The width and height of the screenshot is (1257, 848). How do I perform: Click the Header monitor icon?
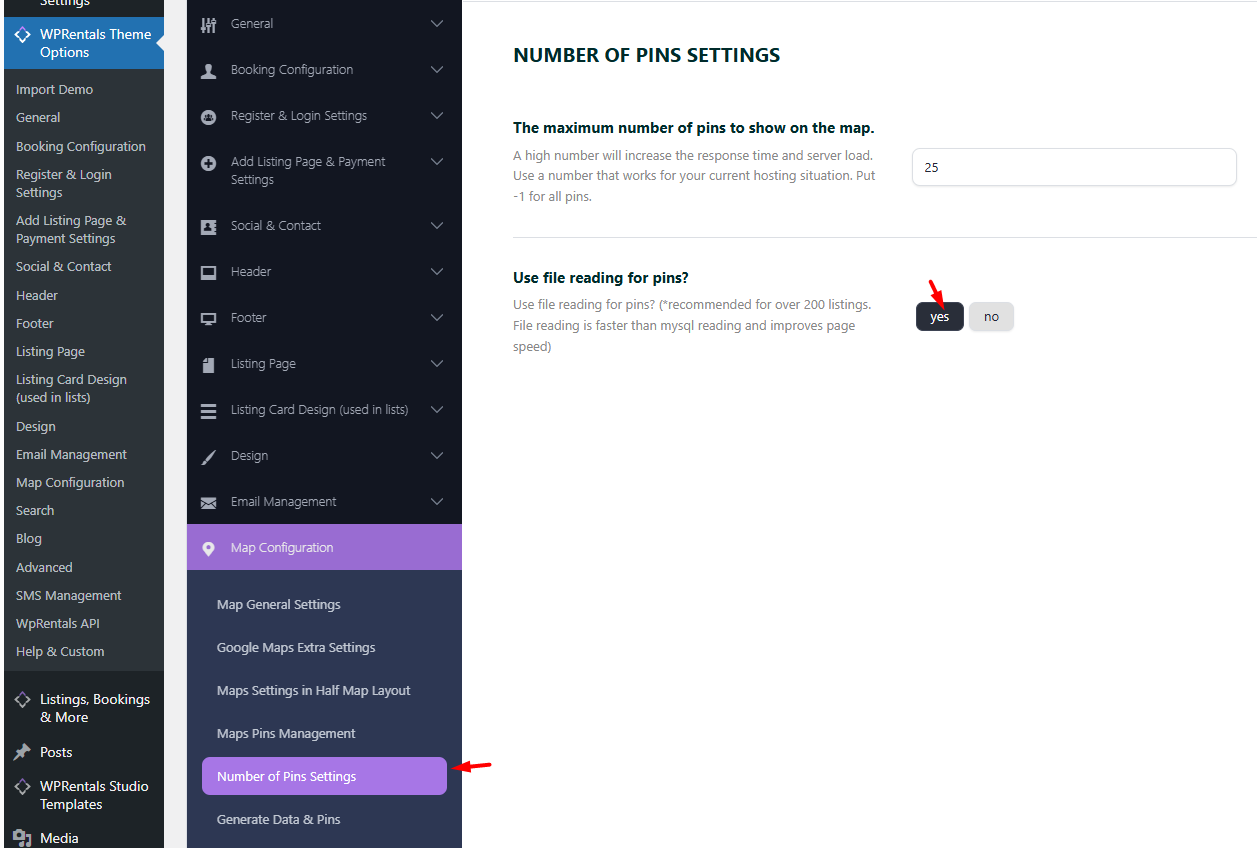point(208,272)
